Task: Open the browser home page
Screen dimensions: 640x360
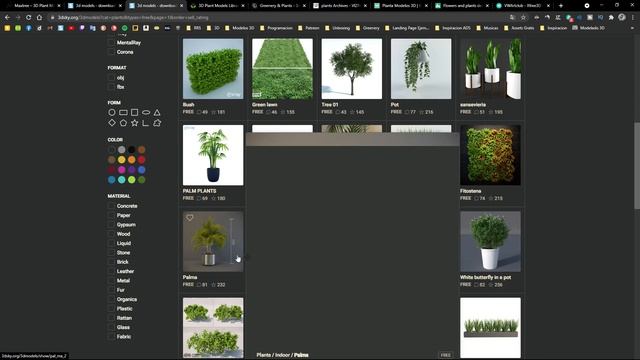Action: [x=39, y=18]
